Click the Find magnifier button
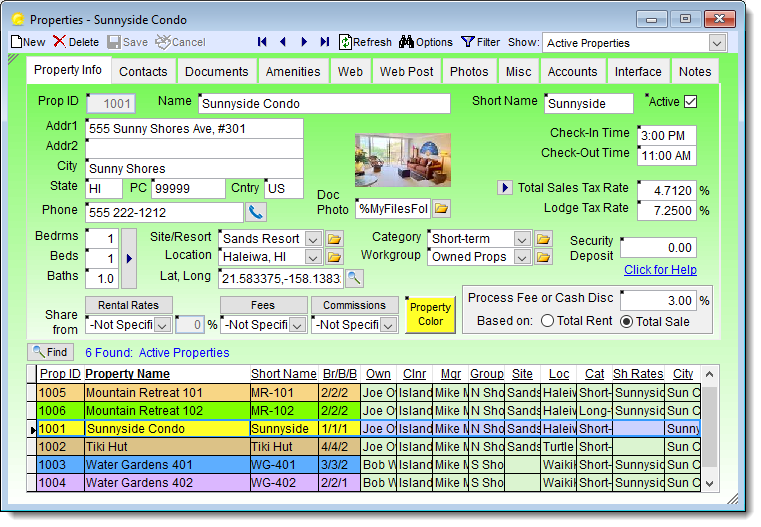 coord(50,352)
